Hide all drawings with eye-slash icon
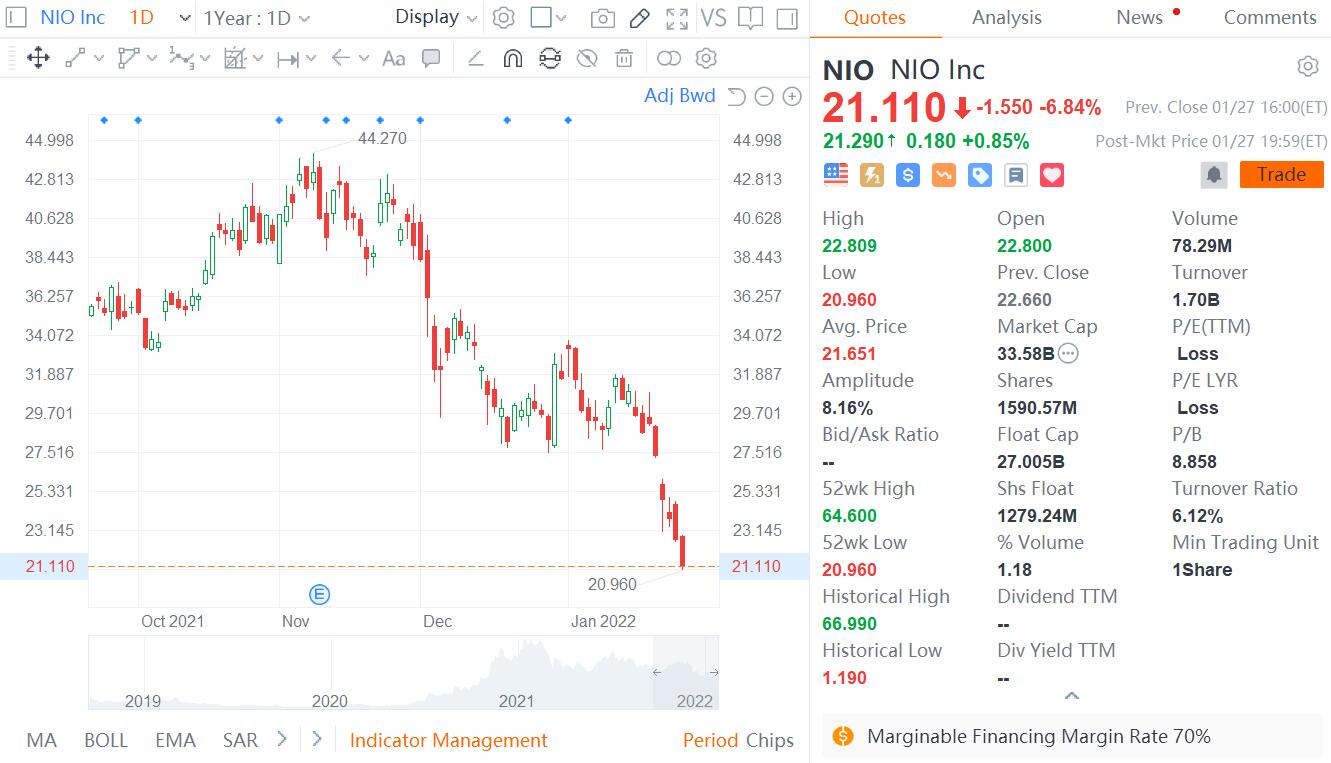 click(587, 58)
